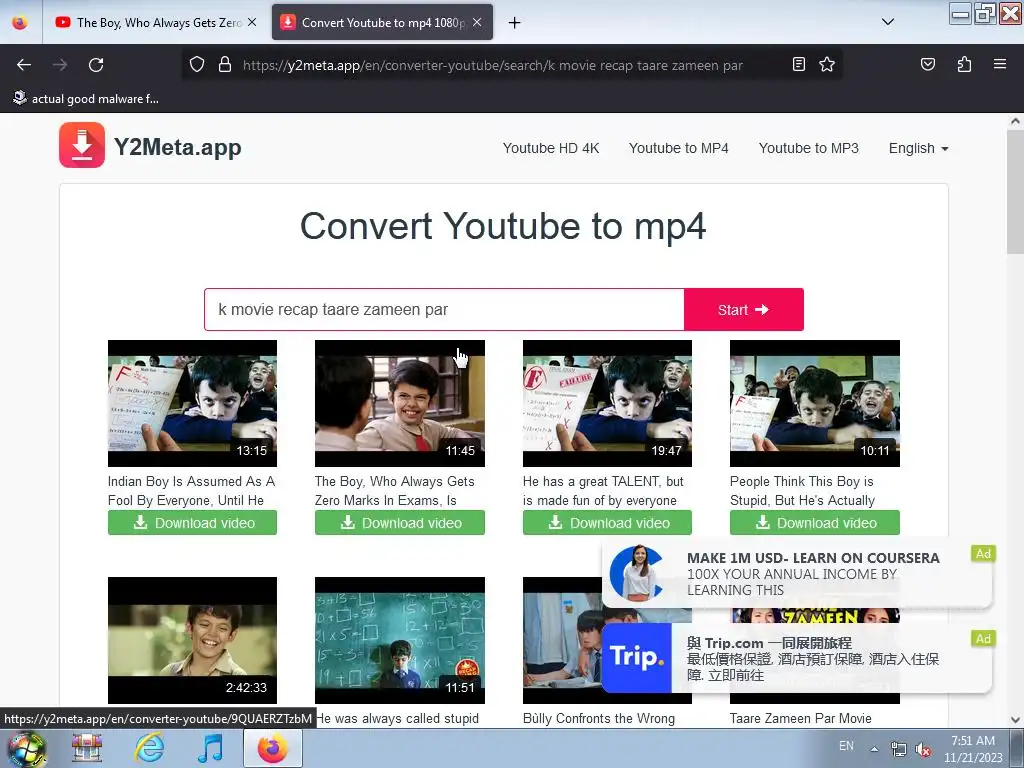Image resolution: width=1024 pixels, height=768 pixels.
Task: Click title 'People Think This Boy is Stupid'
Action: coord(803,491)
